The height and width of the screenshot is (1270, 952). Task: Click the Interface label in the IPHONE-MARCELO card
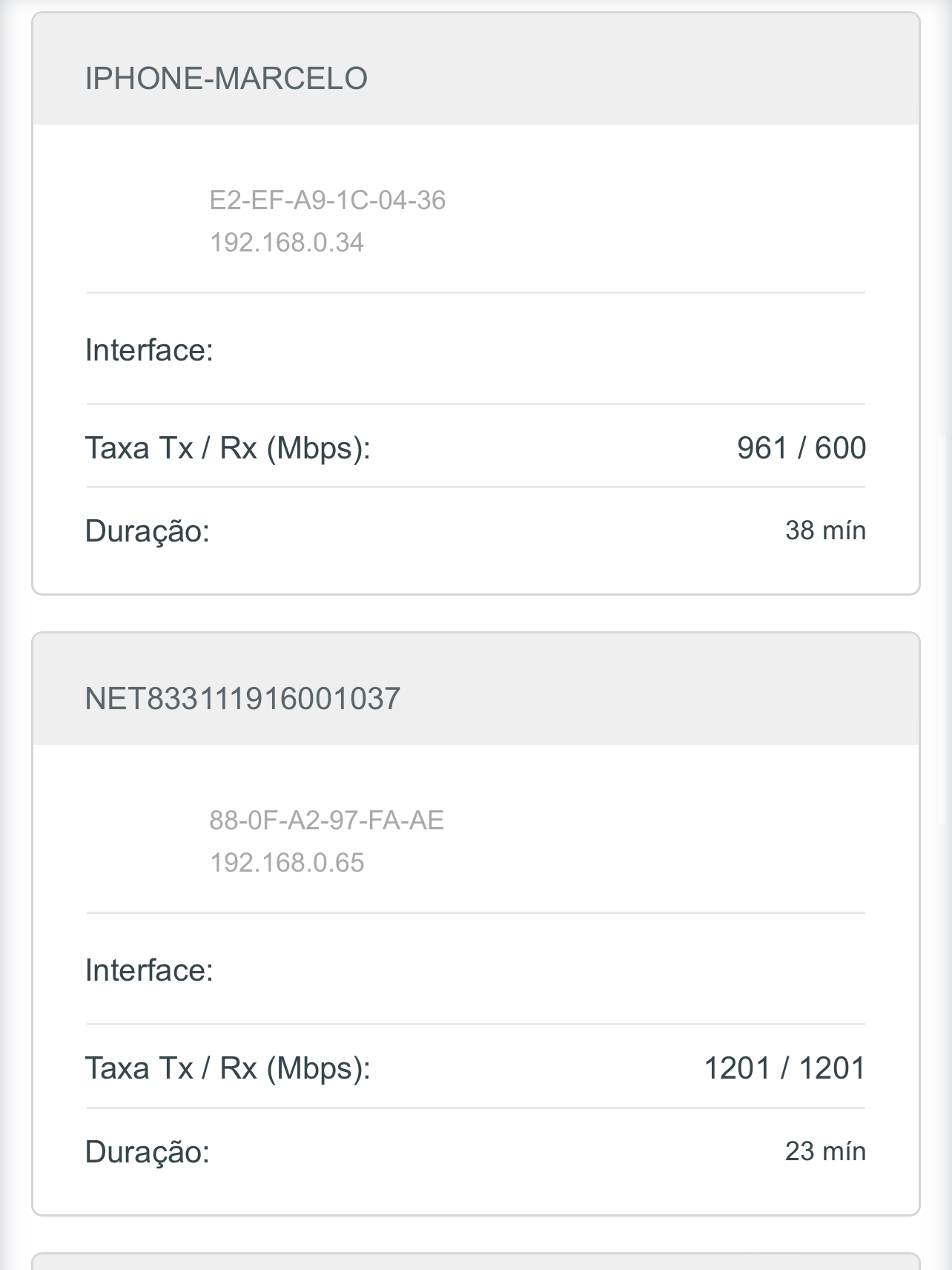pos(149,350)
